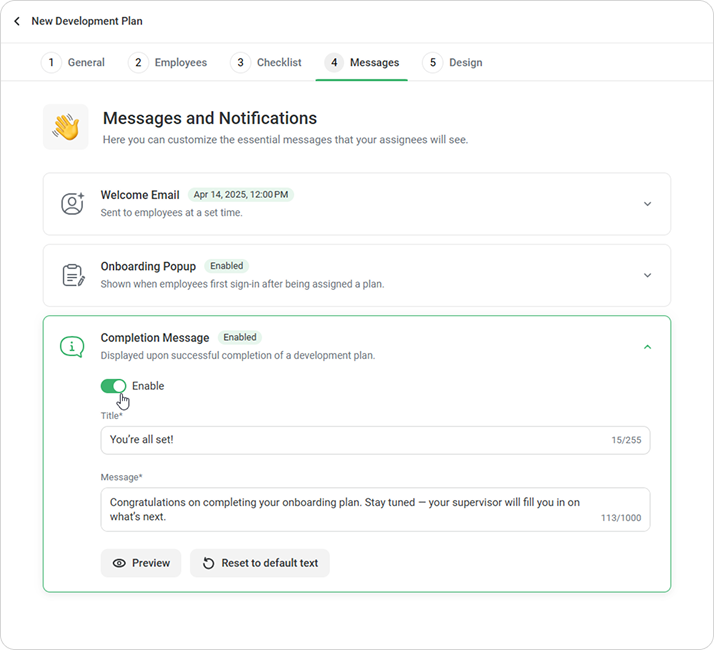The image size is (714, 650).
Task: Click the waving hand emoji icon
Action: tap(66, 127)
